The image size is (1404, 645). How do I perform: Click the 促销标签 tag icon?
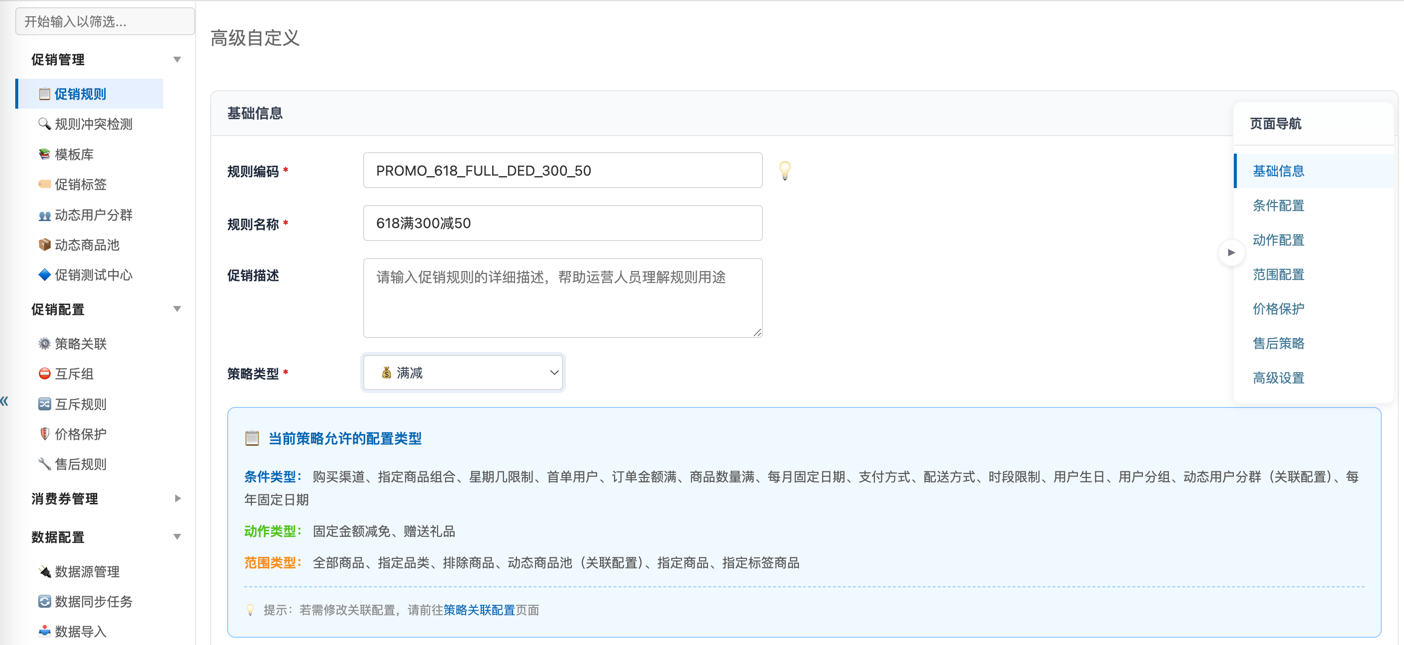[x=44, y=184]
